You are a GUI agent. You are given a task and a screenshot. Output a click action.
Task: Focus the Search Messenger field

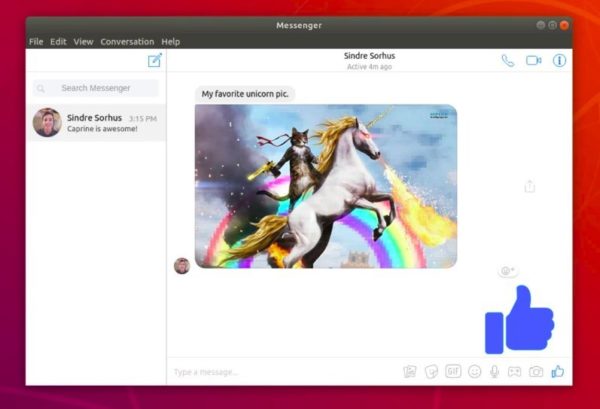pos(96,88)
